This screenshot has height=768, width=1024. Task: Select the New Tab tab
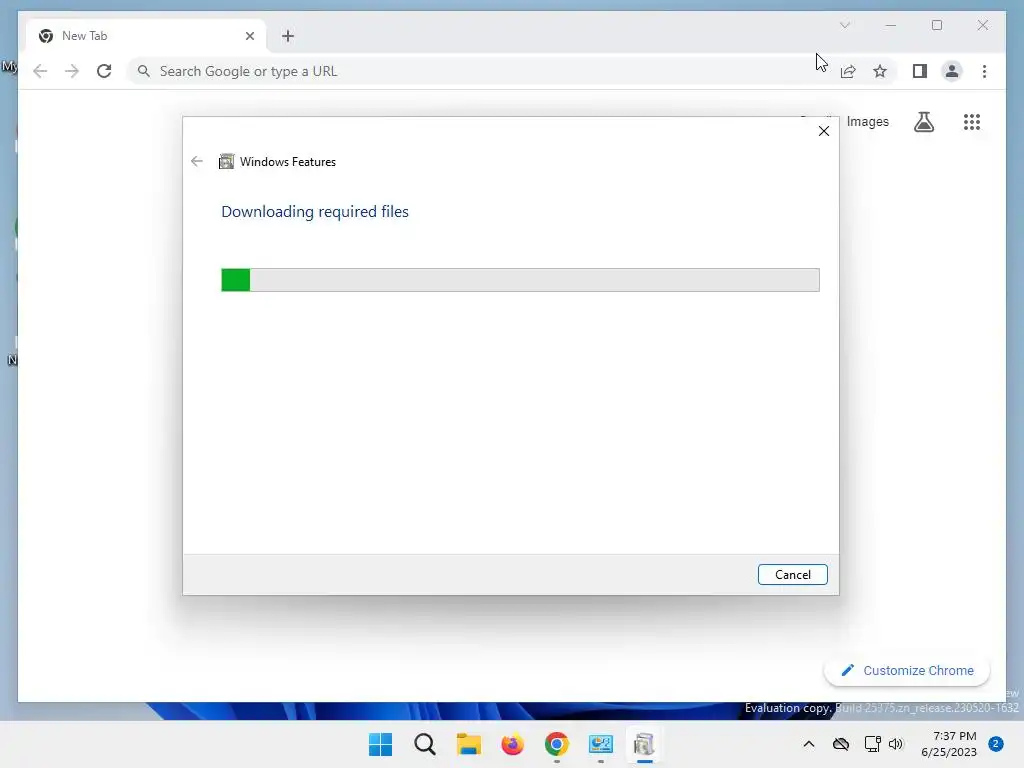coord(147,36)
